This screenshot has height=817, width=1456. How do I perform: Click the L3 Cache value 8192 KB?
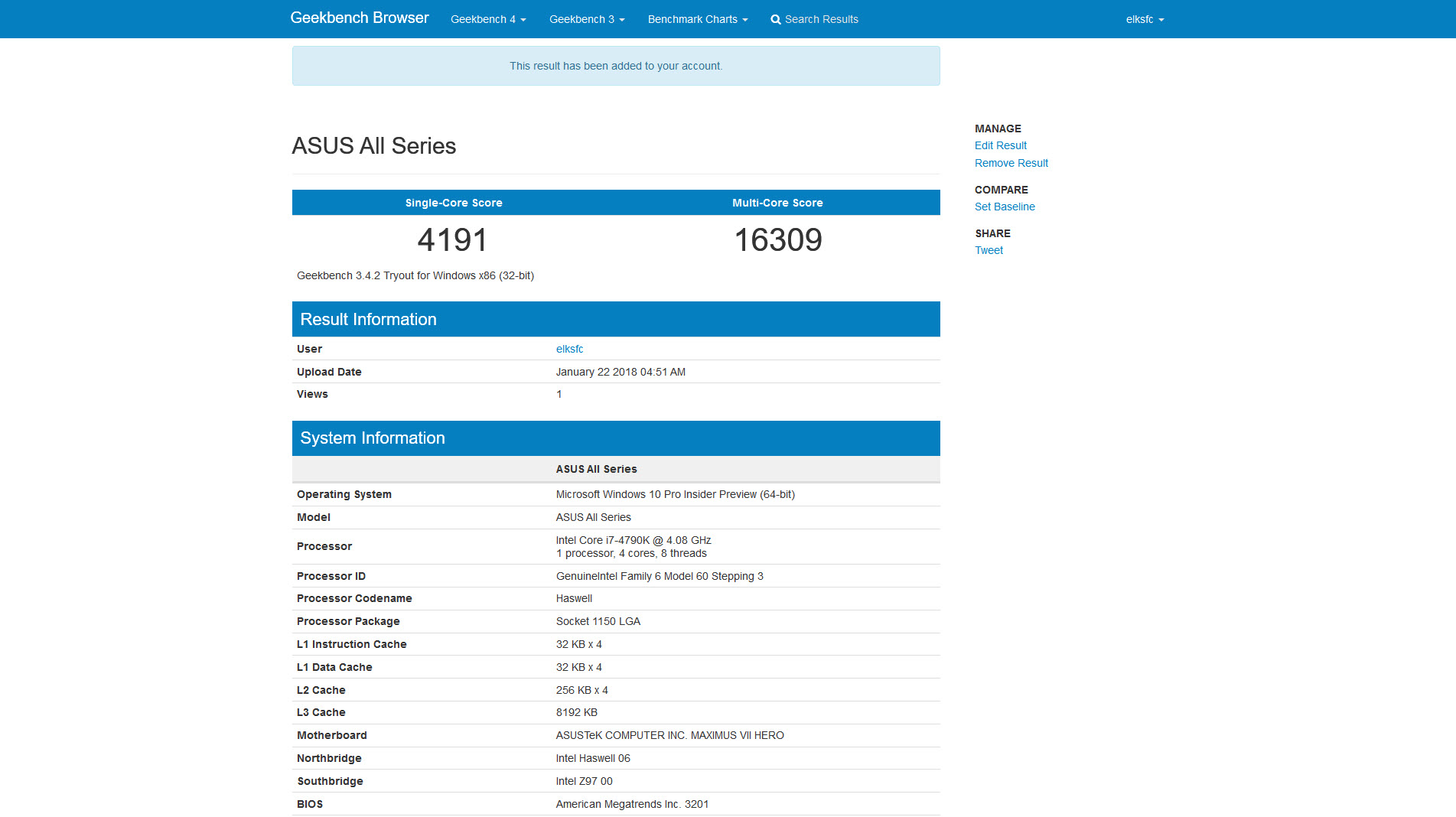pos(577,712)
